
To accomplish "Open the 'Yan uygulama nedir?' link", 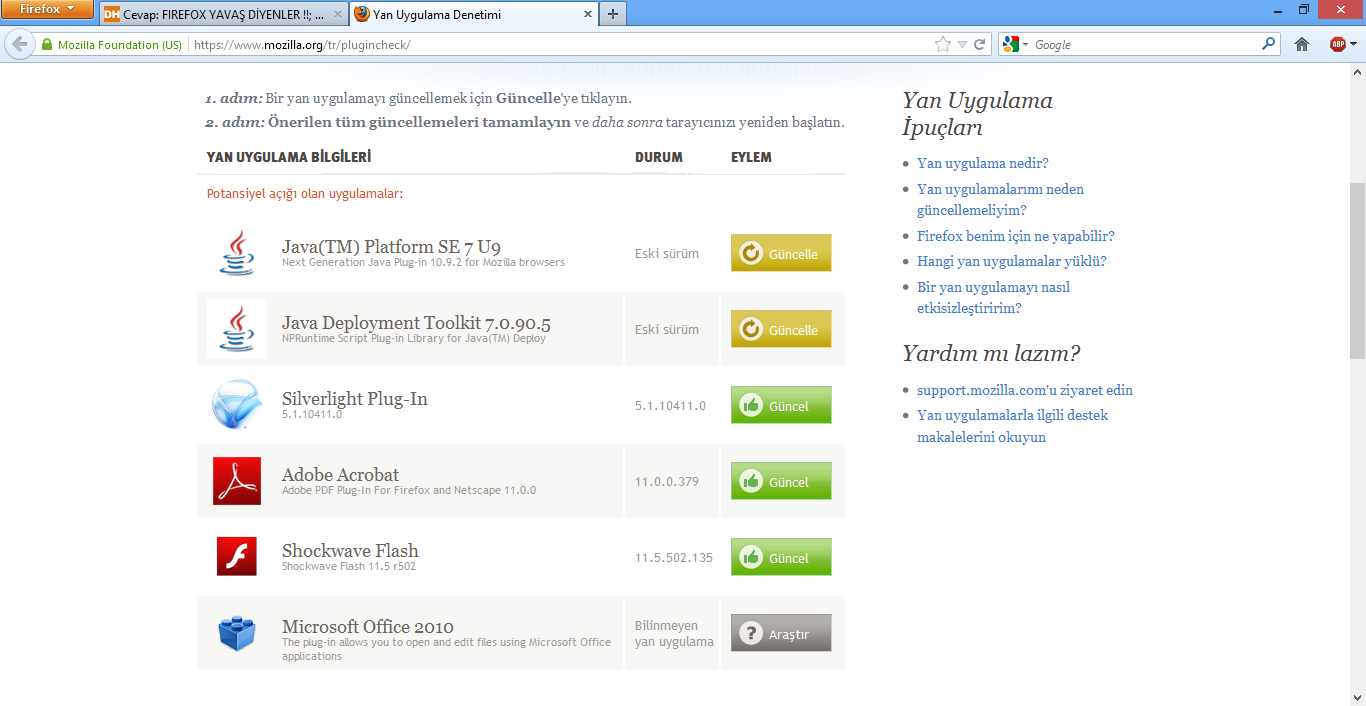I will [x=982, y=163].
